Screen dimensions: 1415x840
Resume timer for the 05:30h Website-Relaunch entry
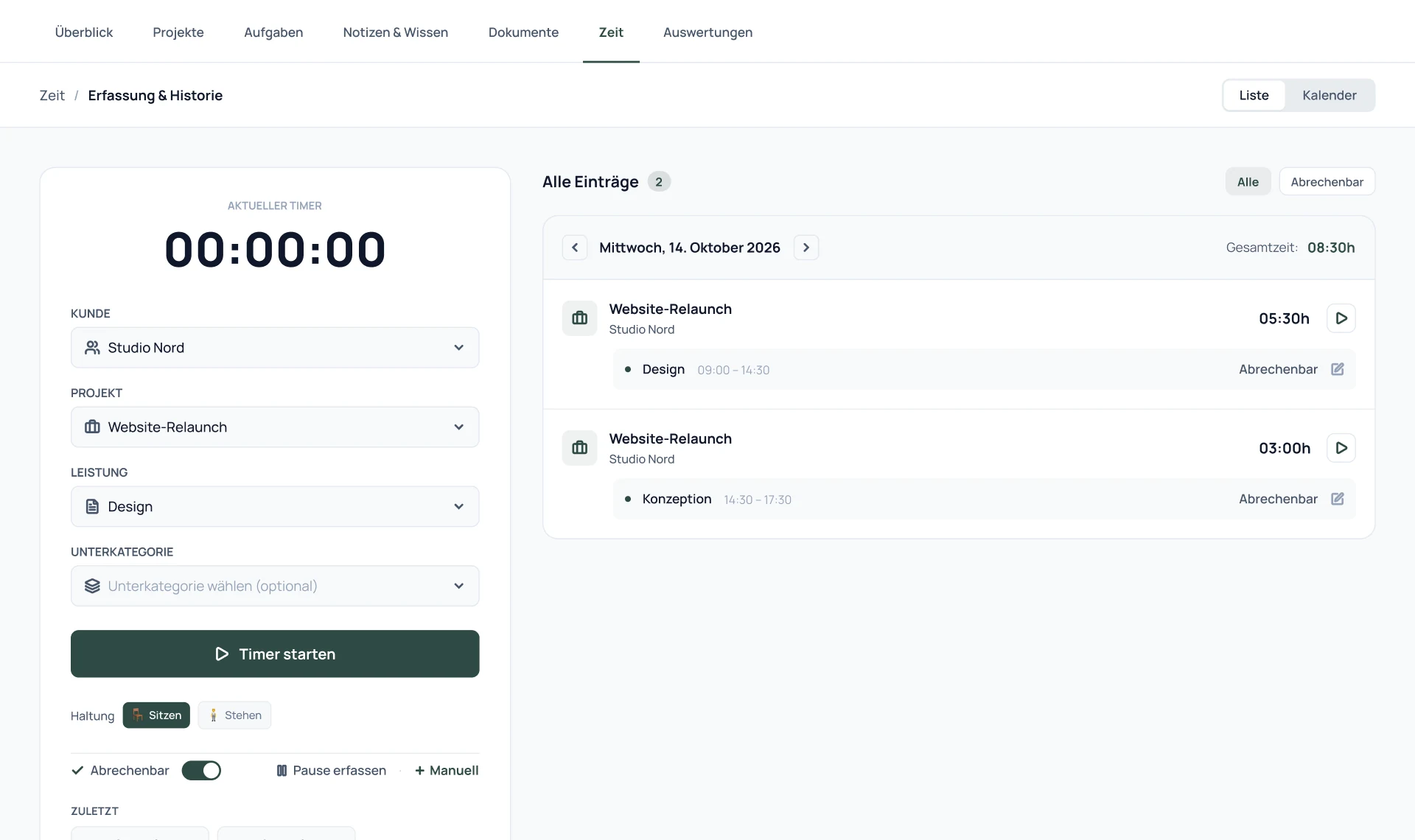1341,318
